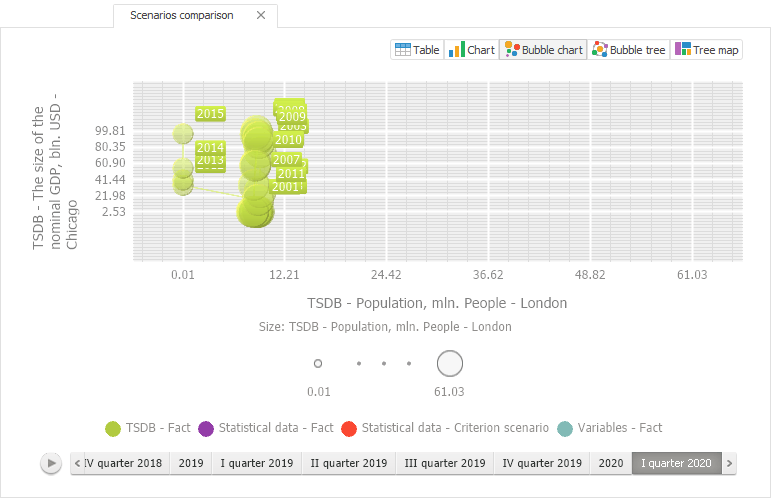Jump to II quarter 2019
771x498 pixels.
(x=348, y=464)
